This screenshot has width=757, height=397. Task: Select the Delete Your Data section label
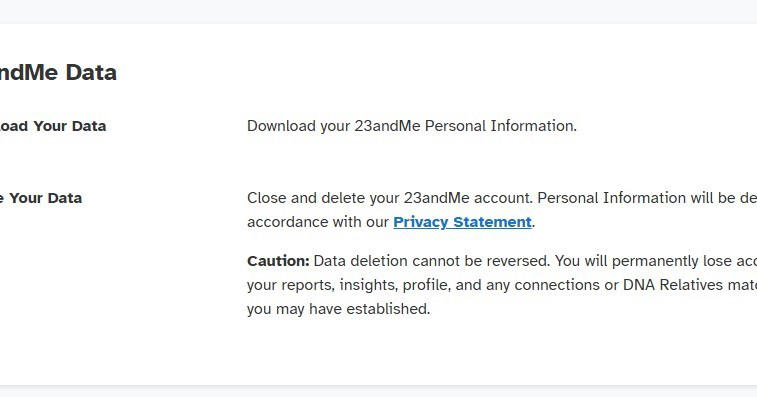tap(41, 198)
